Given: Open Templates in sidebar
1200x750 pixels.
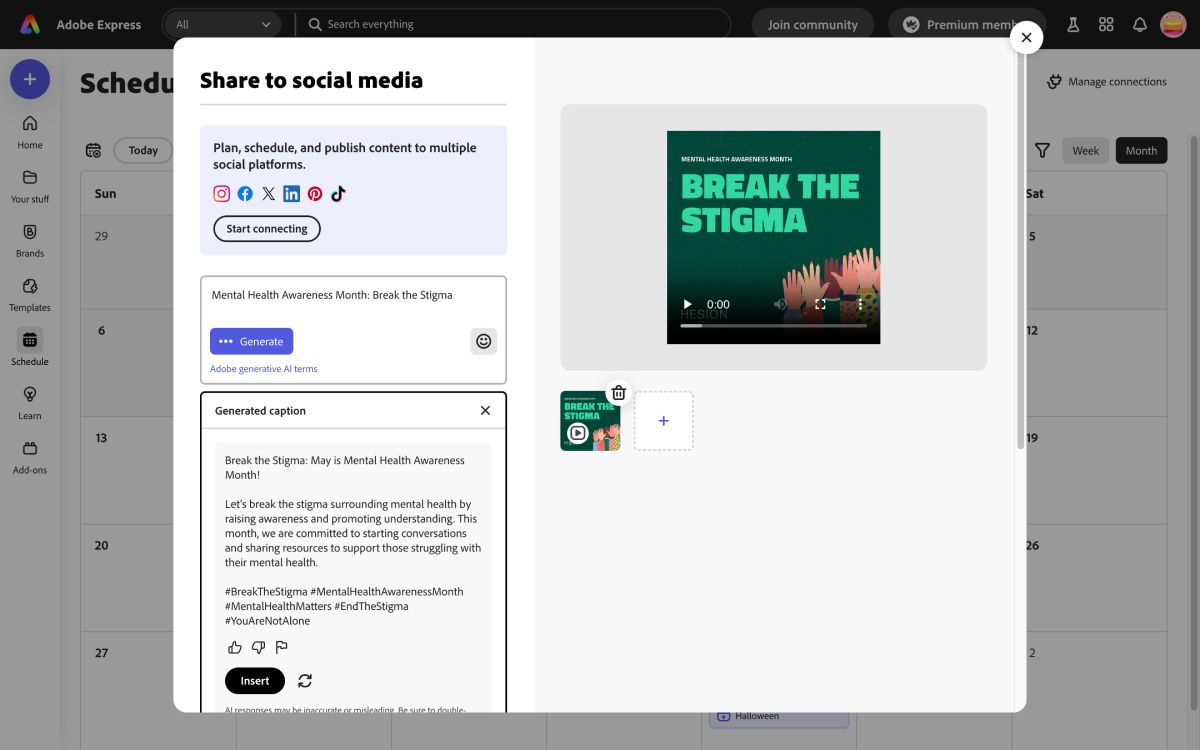Looking at the screenshot, I should point(30,294).
